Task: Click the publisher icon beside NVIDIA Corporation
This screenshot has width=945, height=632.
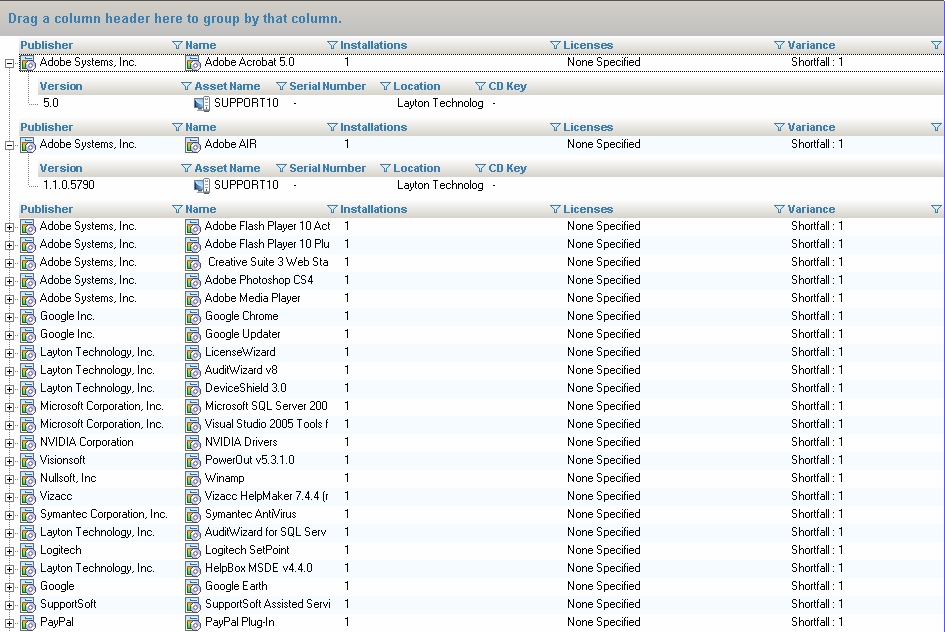Action: (28, 443)
